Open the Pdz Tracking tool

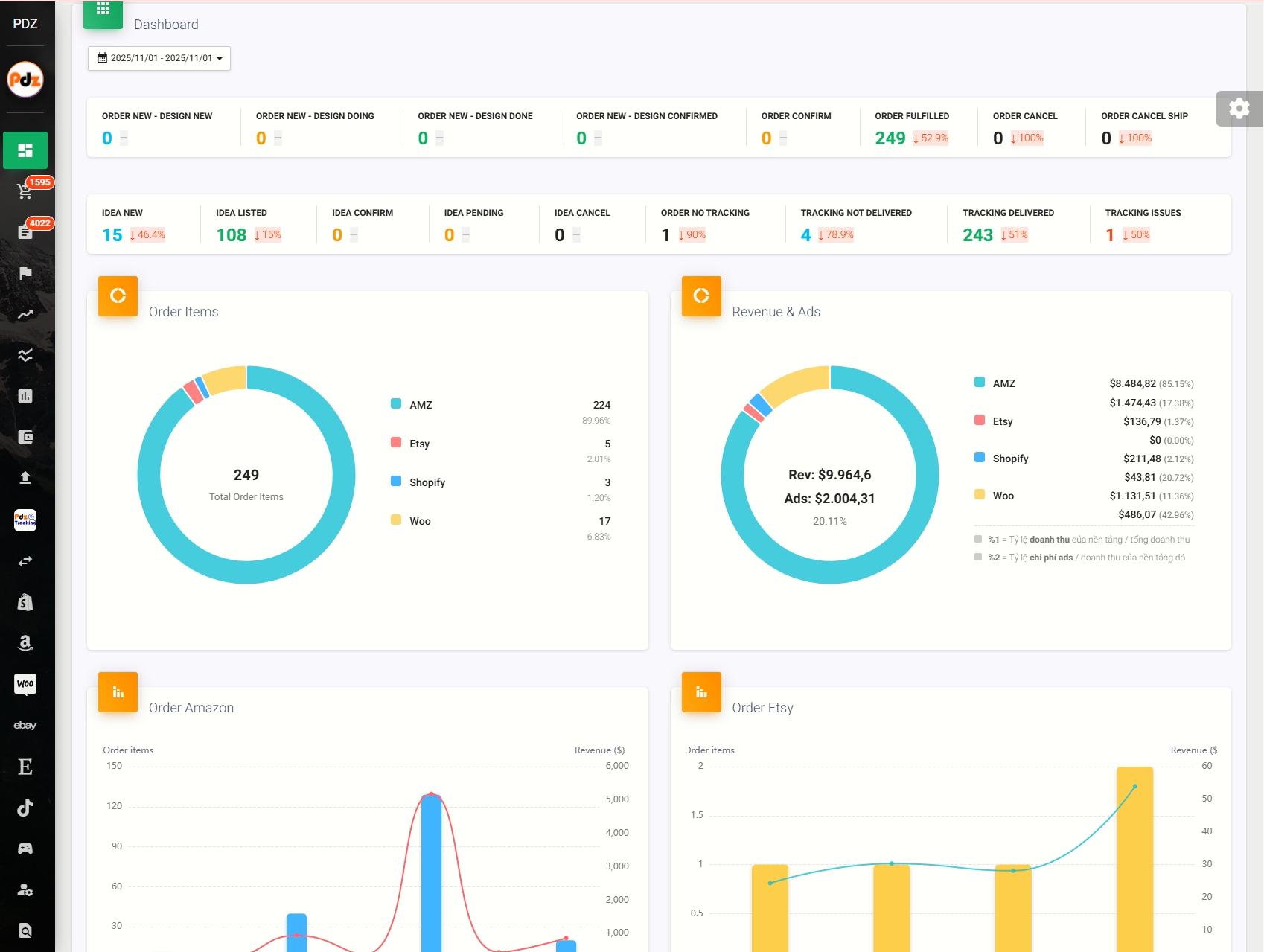click(25, 521)
